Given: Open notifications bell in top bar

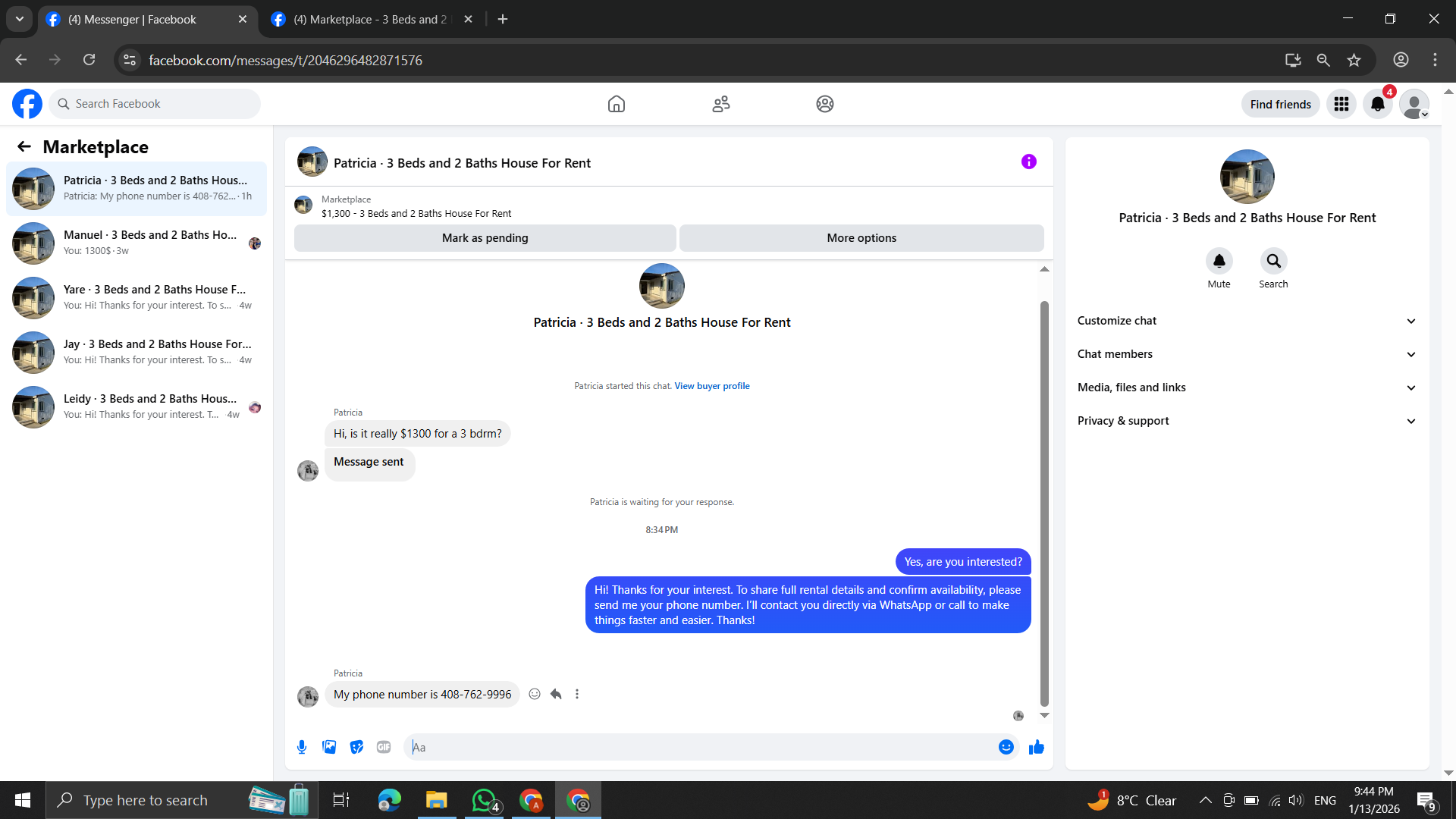Looking at the screenshot, I should pos(1377,104).
